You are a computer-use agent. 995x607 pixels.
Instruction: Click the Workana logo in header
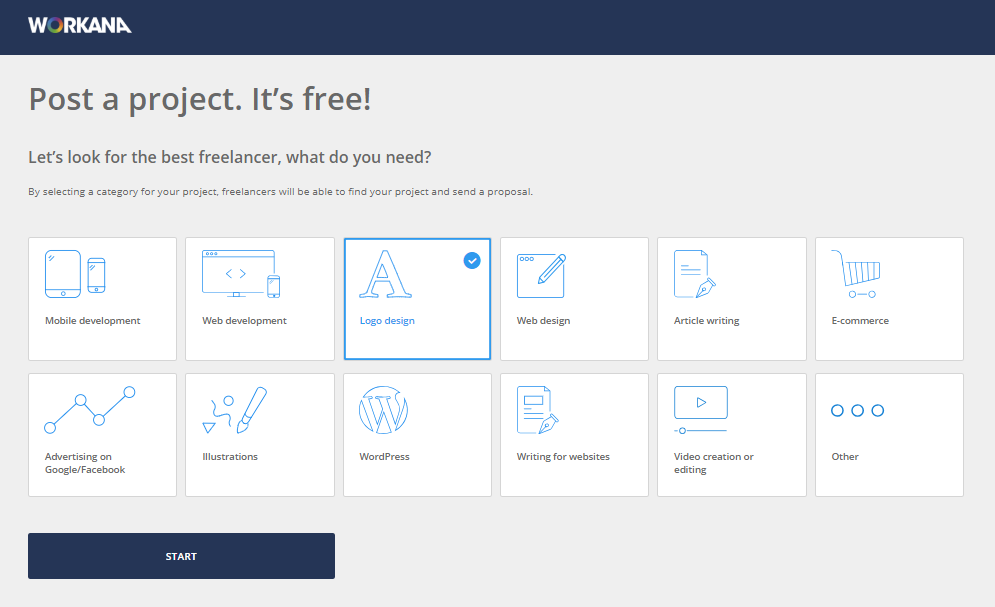[x=80, y=25]
